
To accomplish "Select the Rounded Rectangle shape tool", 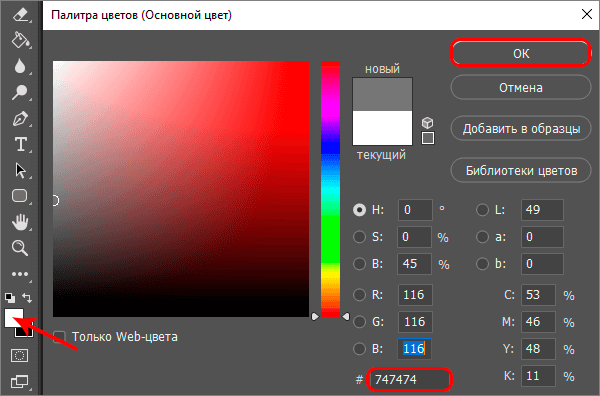I will (x=20, y=196).
